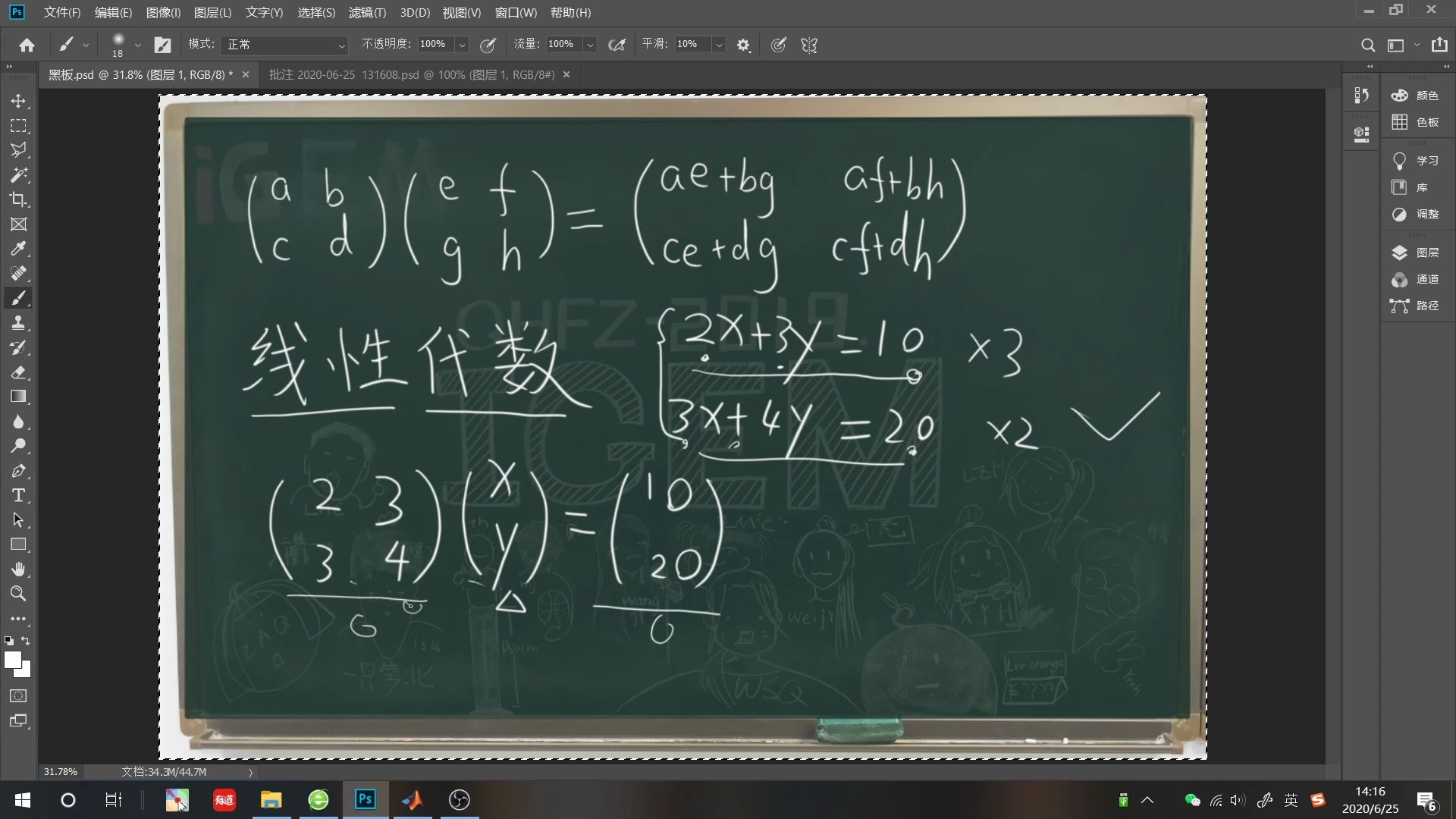Select the Crop tool

(x=19, y=199)
